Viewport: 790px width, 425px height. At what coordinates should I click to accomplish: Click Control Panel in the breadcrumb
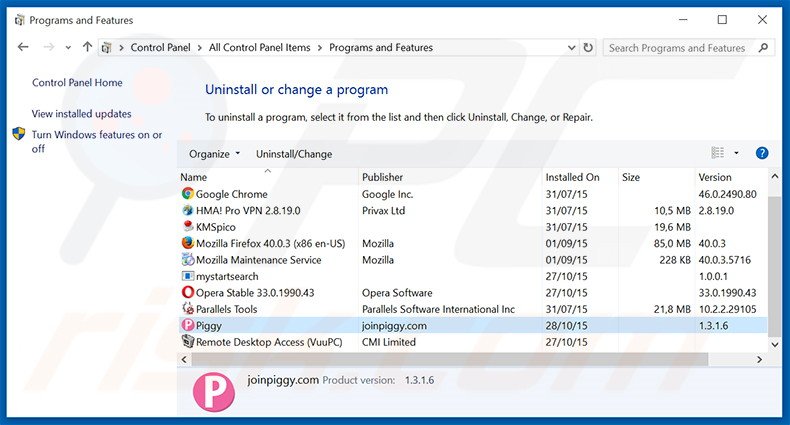160,47
